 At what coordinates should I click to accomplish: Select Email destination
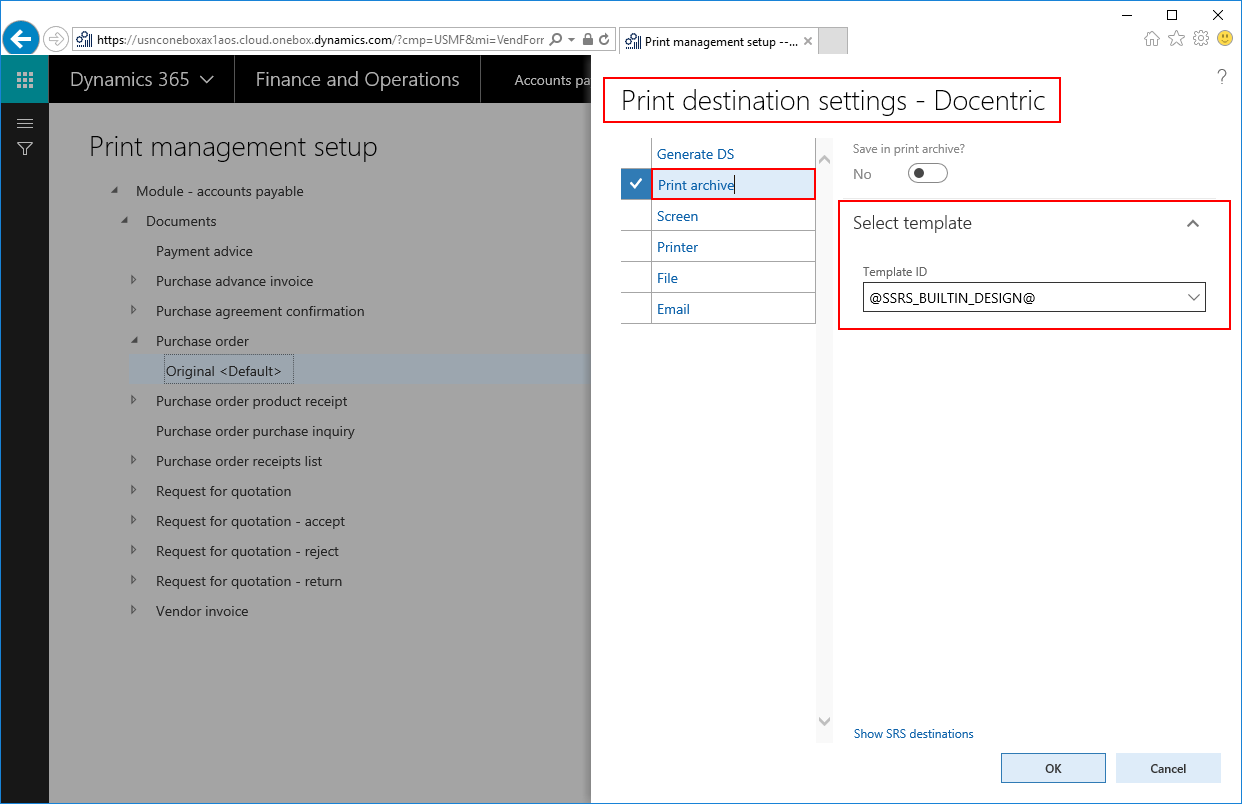tap(733, 309)
